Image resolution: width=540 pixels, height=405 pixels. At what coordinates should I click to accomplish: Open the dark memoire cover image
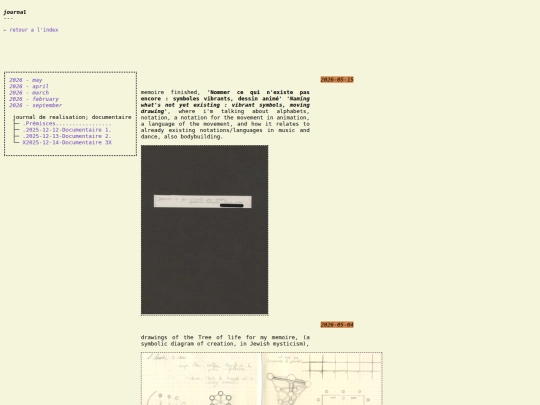(205, 230)
